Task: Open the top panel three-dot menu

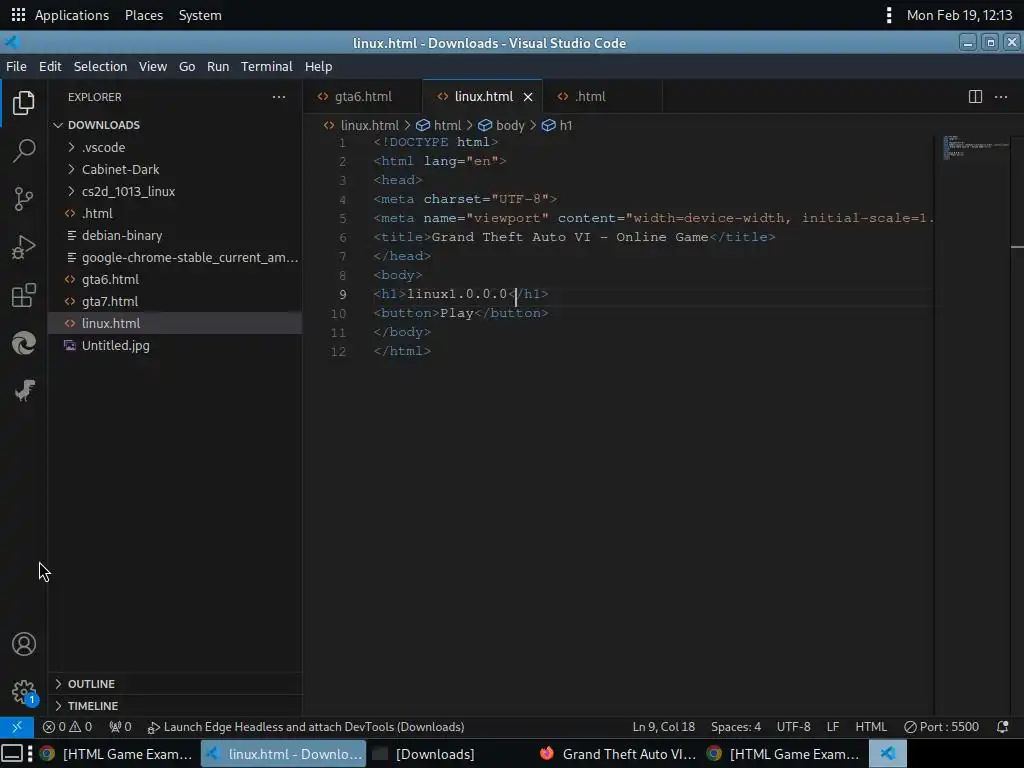Action: pyautogui.click(x=889, y=14)
